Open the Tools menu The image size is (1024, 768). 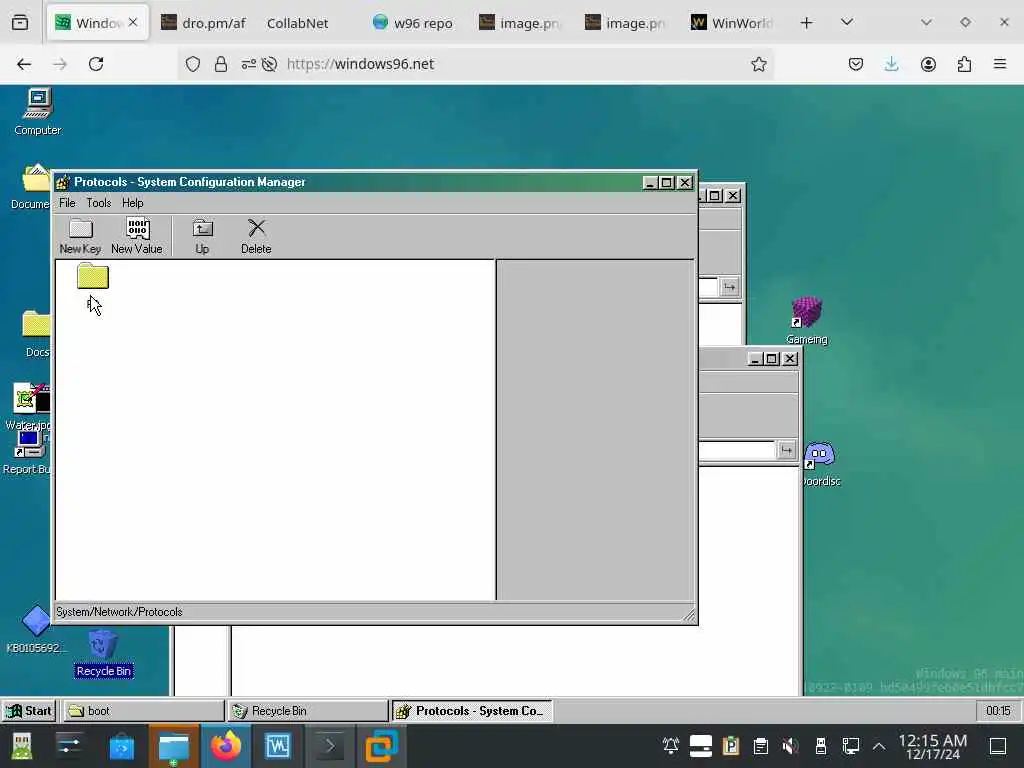click(99, 203)
